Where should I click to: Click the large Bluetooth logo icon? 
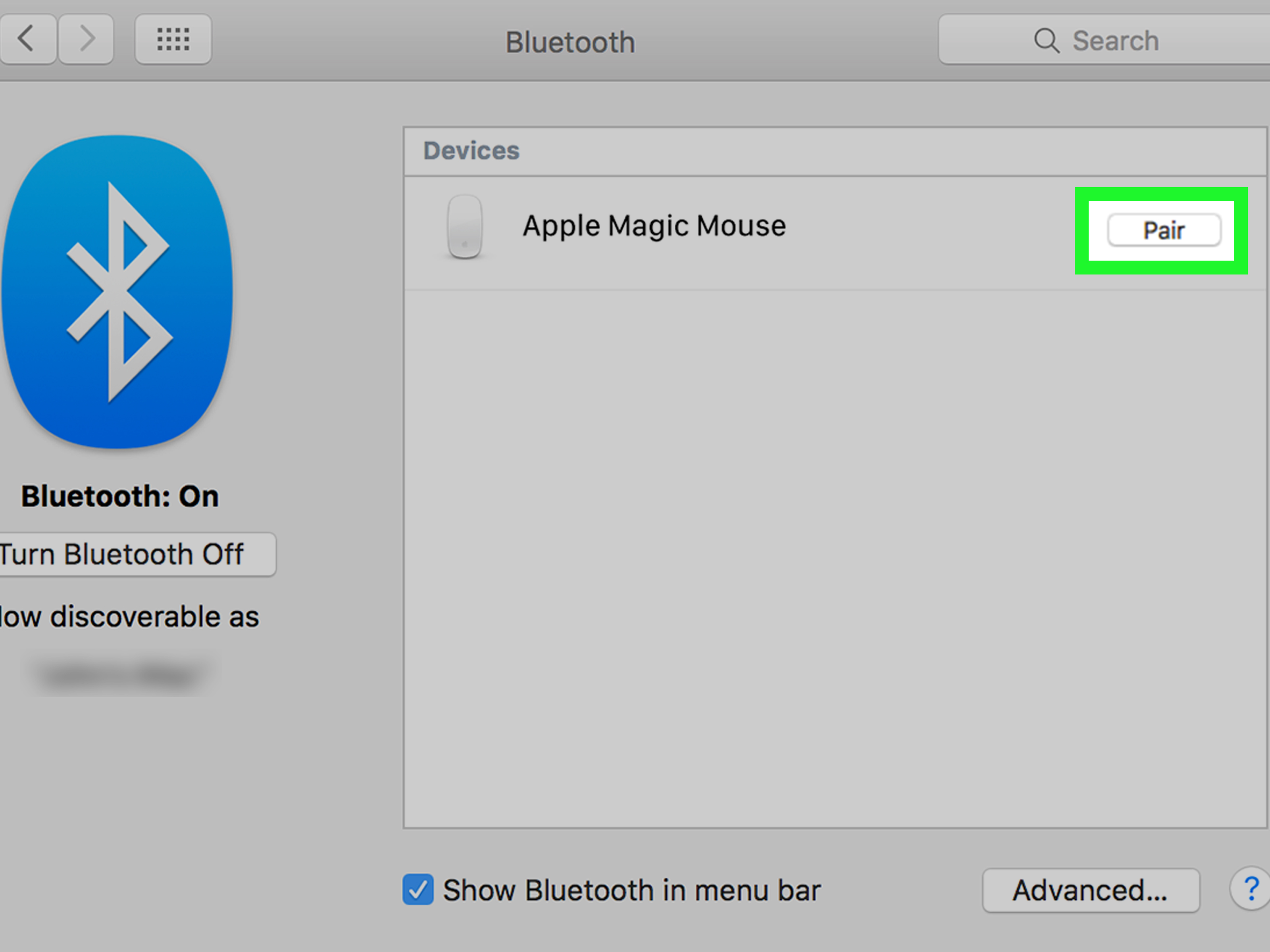(x=117, y=292)
